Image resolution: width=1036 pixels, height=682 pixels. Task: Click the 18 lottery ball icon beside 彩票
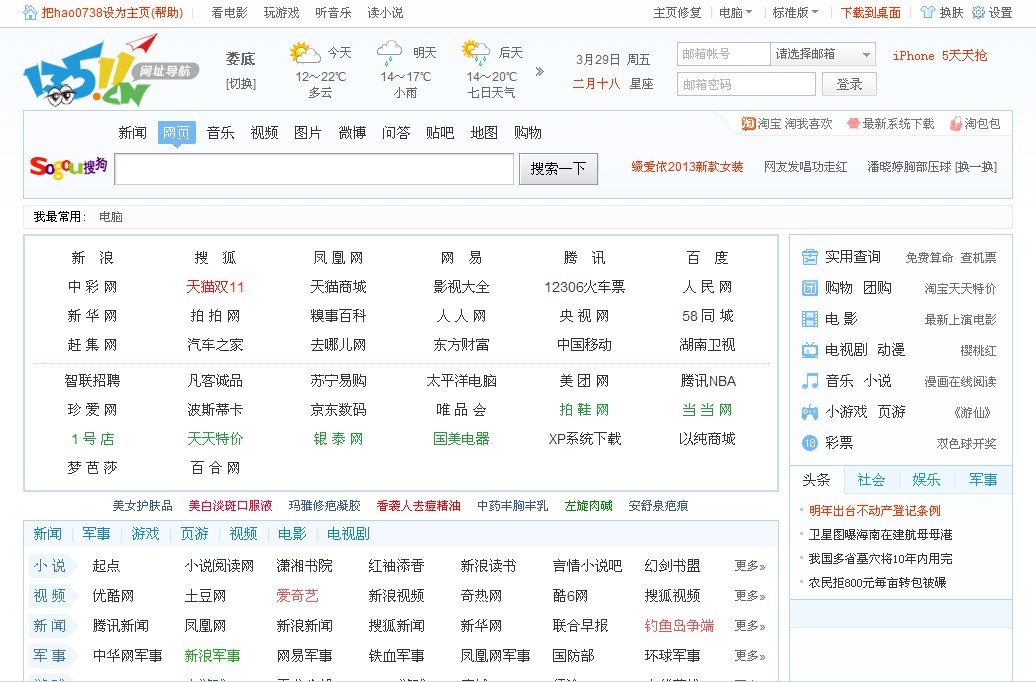pyautogui.click(x=808, y=443)
